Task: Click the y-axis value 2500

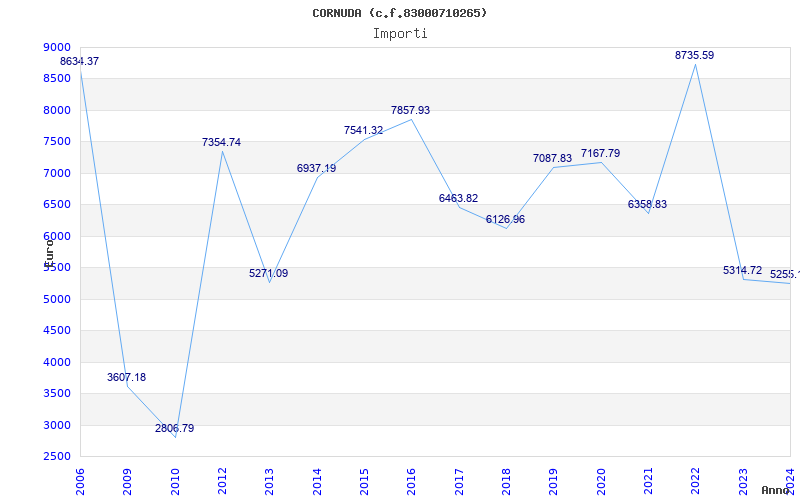Action: pos(57,456)
